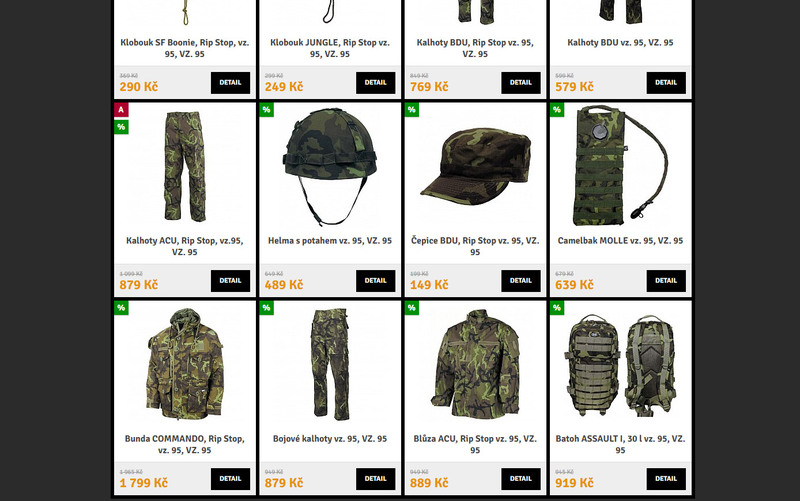
Task: Click green percent badge on Bojové kalhoty
Action: tap(266, 308)
